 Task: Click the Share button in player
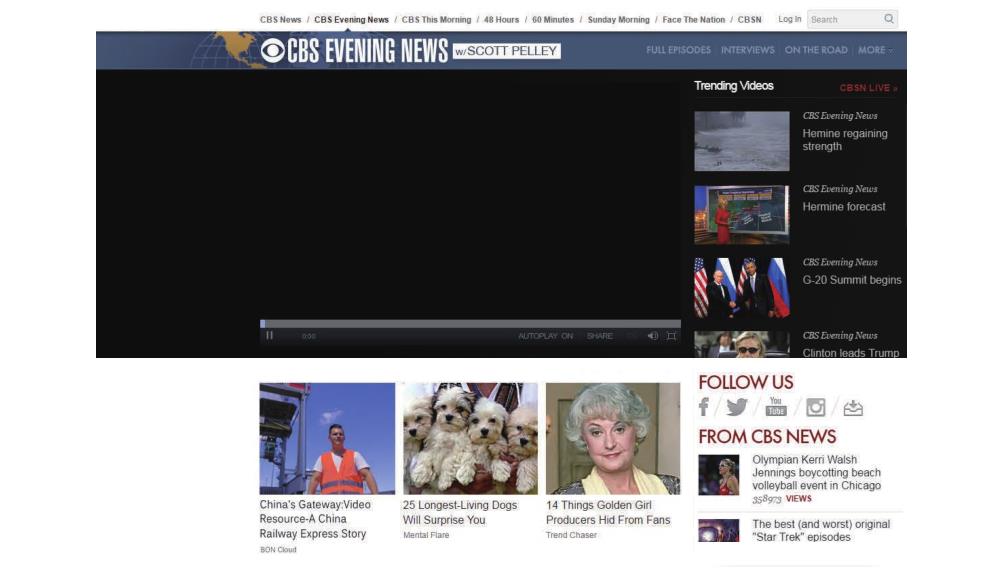coord(600,336)
